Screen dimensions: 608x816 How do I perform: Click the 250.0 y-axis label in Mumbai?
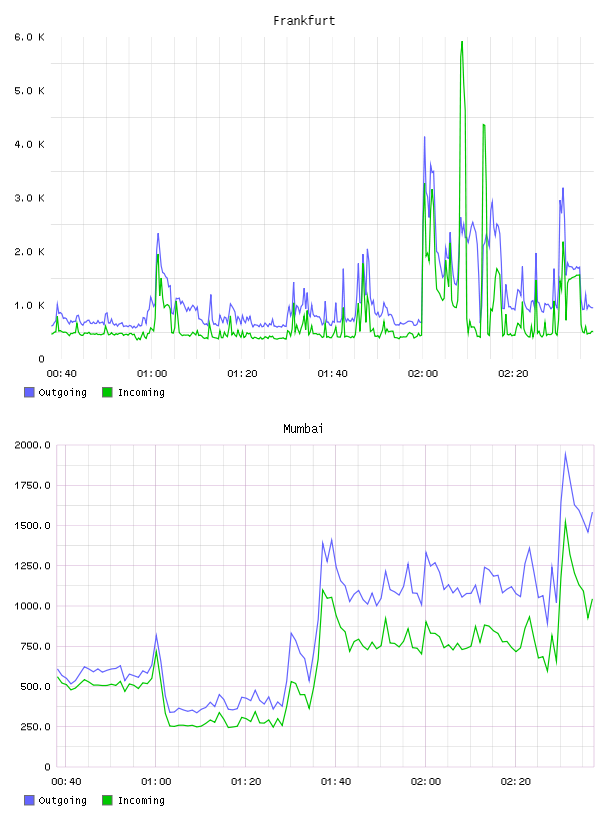(35, 726)
